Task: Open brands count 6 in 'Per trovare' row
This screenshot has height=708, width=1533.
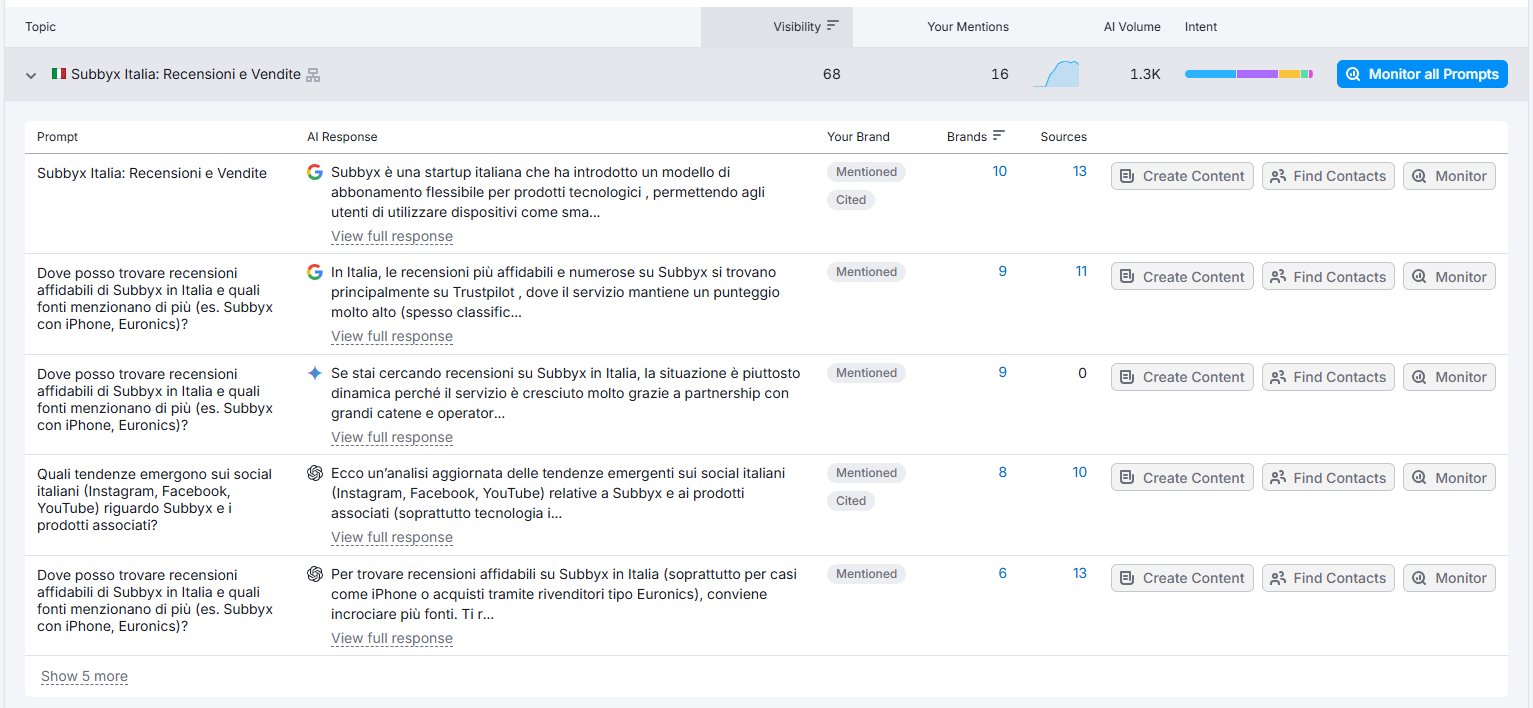Action: 1003,574
